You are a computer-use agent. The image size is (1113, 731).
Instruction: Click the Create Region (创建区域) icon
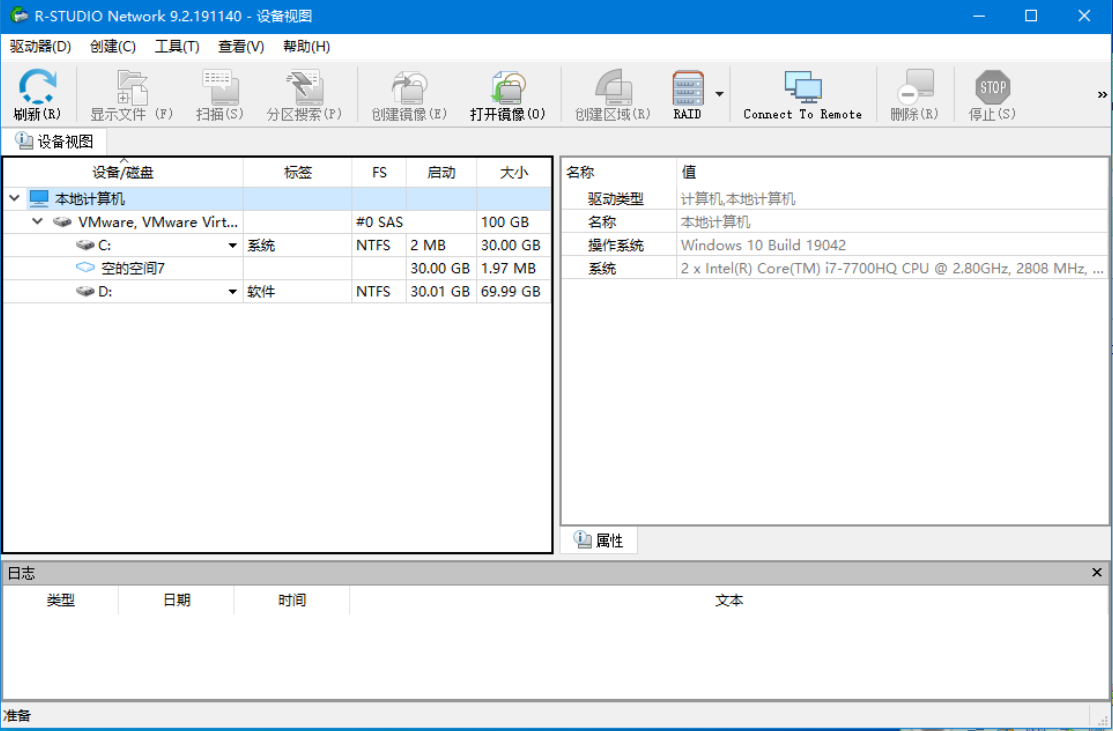coord(613,87)
